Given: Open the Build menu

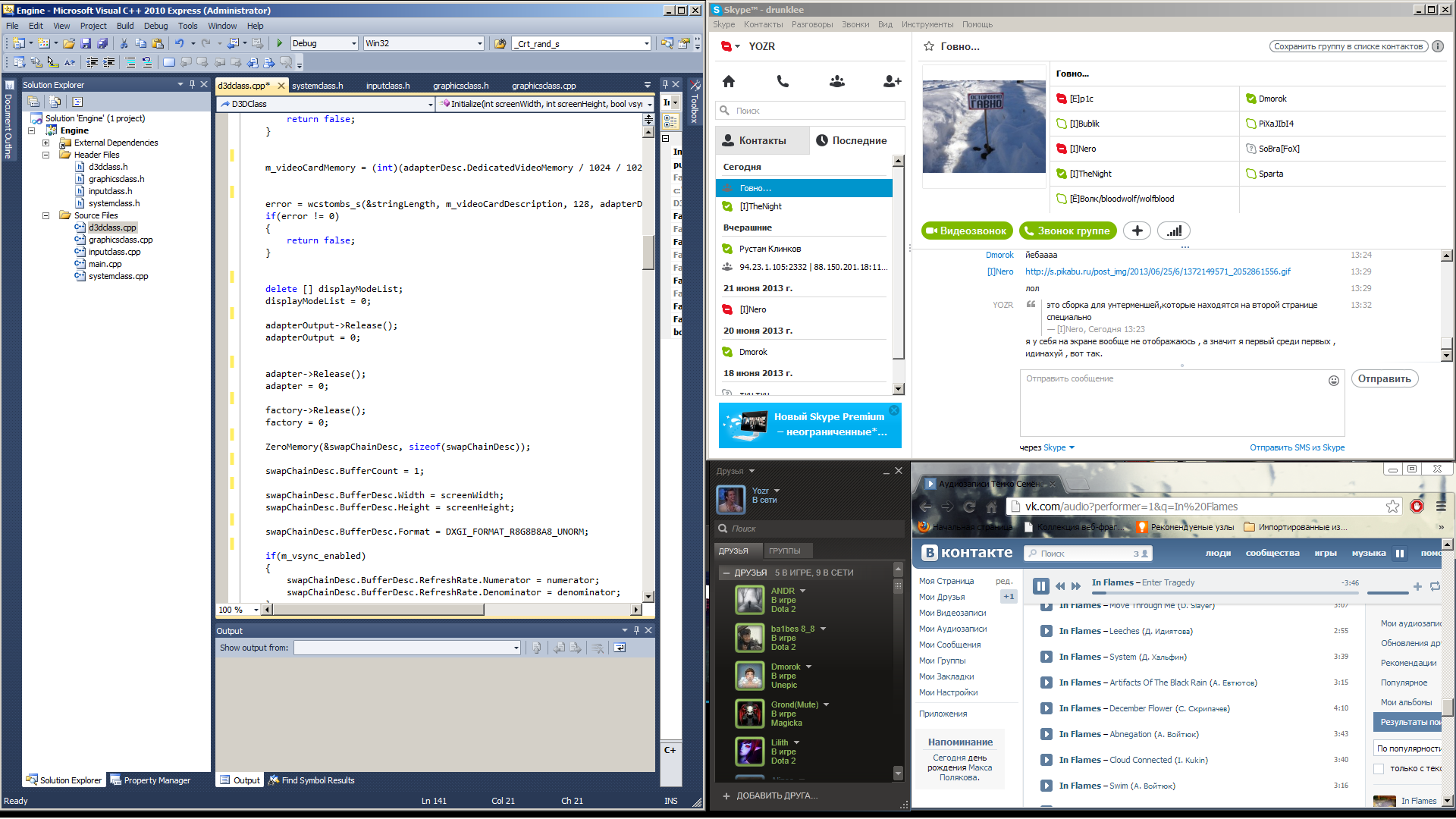Looking at the screenshot, I should click(124, 26).
